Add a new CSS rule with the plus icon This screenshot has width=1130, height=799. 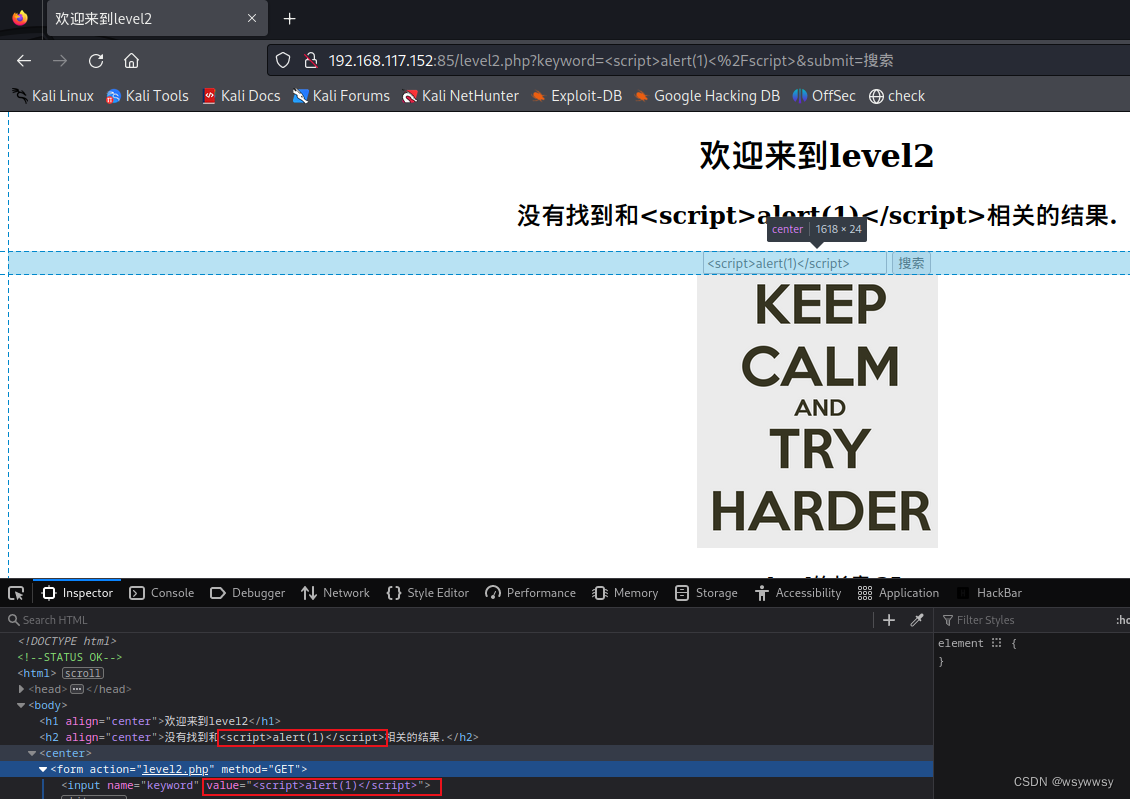tap(888, 619)
